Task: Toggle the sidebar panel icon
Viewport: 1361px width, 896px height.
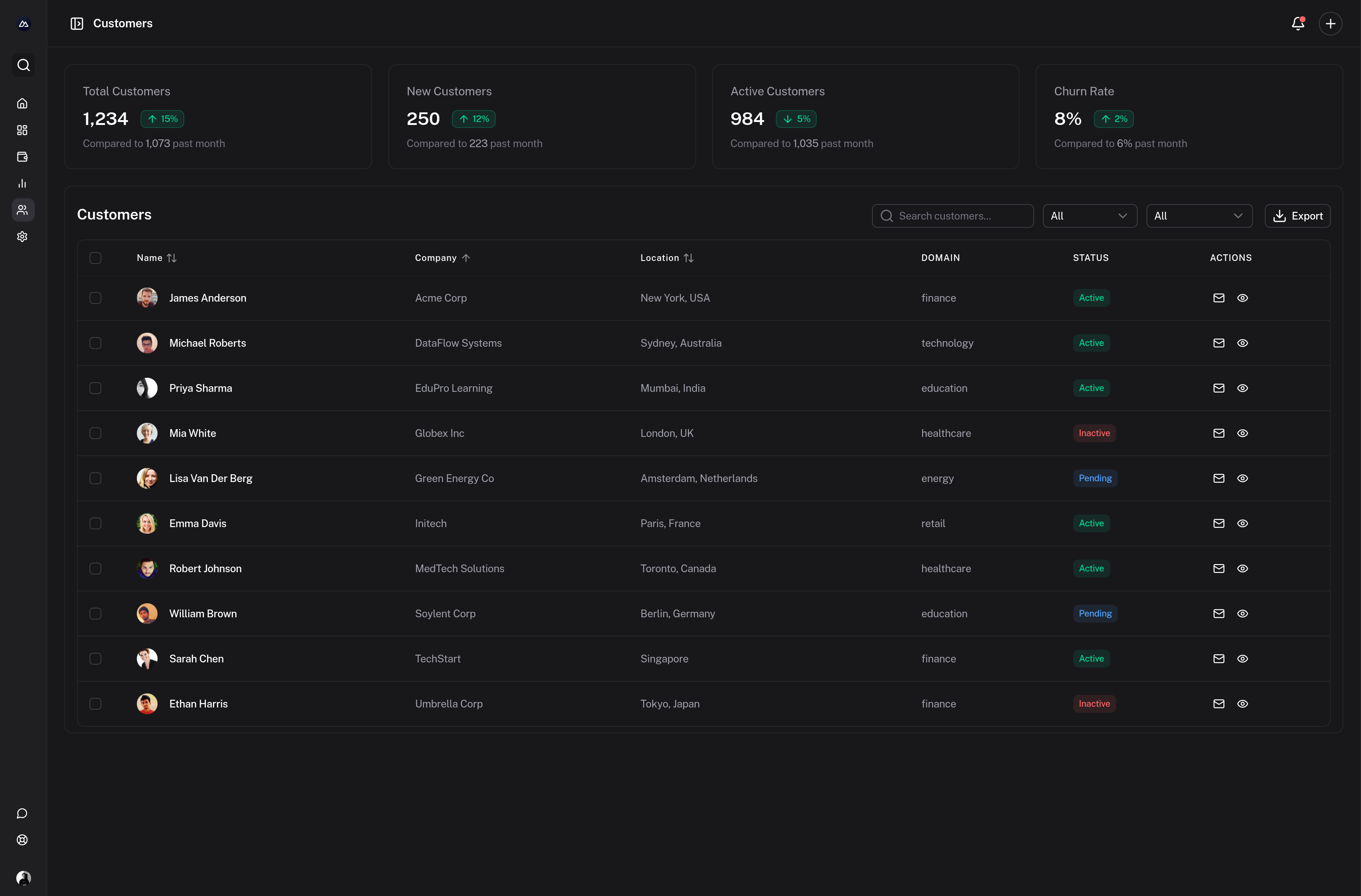Action: pyautogui.click(x=77, y=23)
